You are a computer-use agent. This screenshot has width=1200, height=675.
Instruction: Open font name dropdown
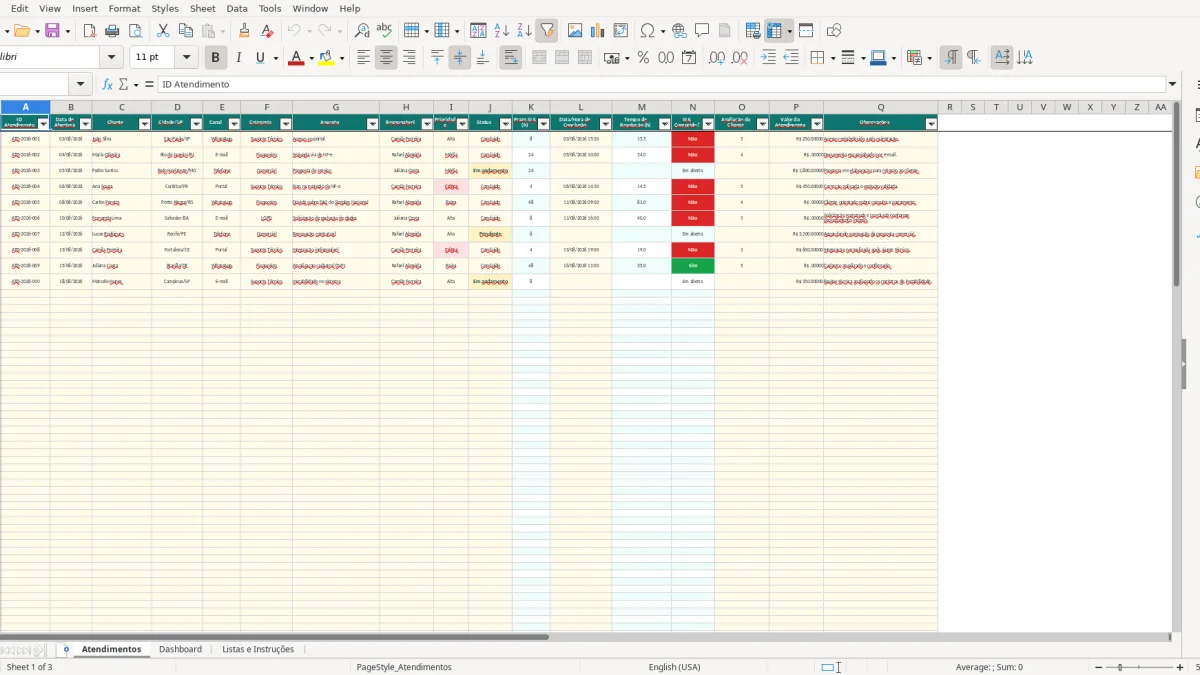coord(112,58)
